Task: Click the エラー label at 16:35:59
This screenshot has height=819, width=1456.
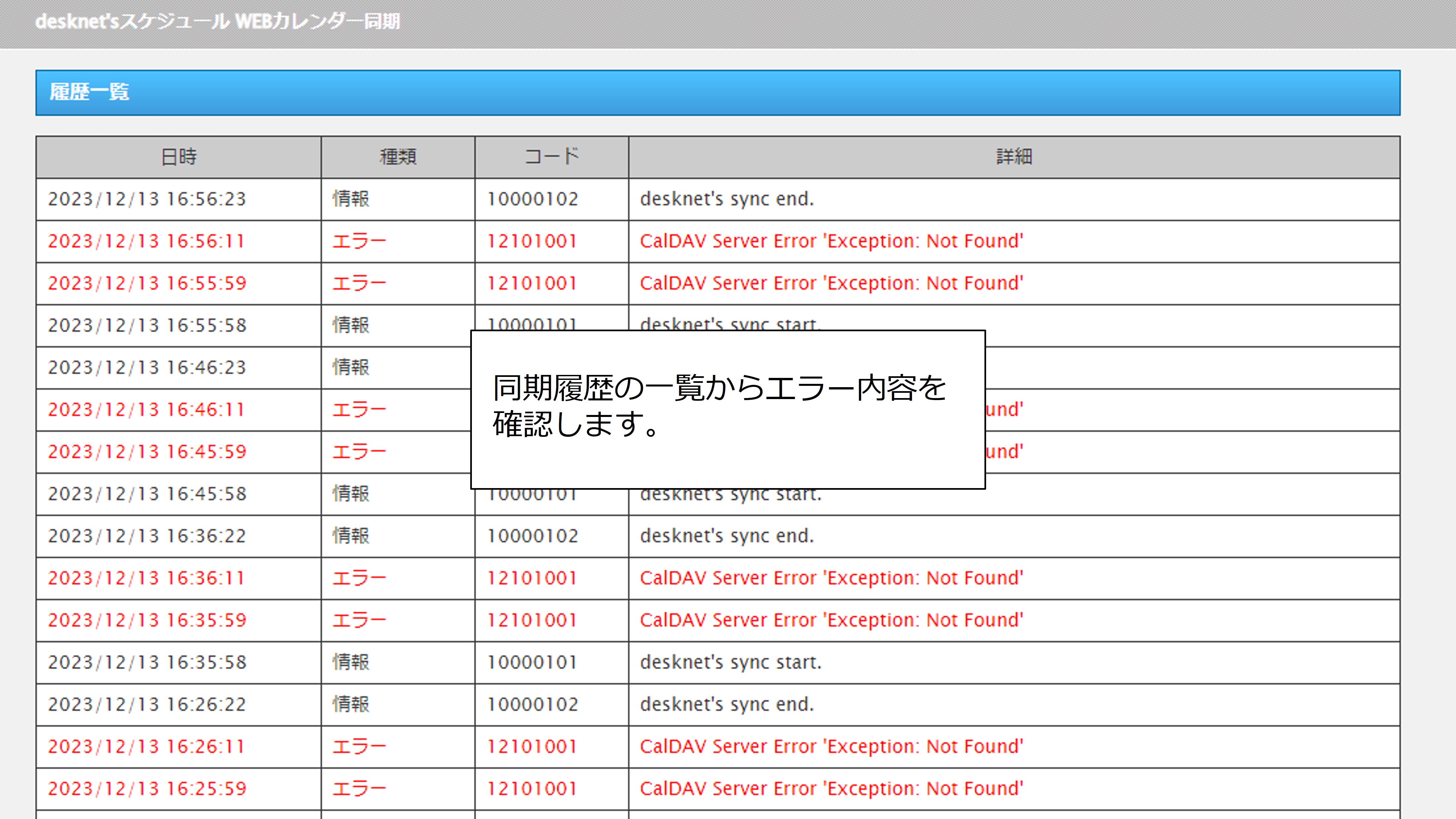Action: [359, 620]
